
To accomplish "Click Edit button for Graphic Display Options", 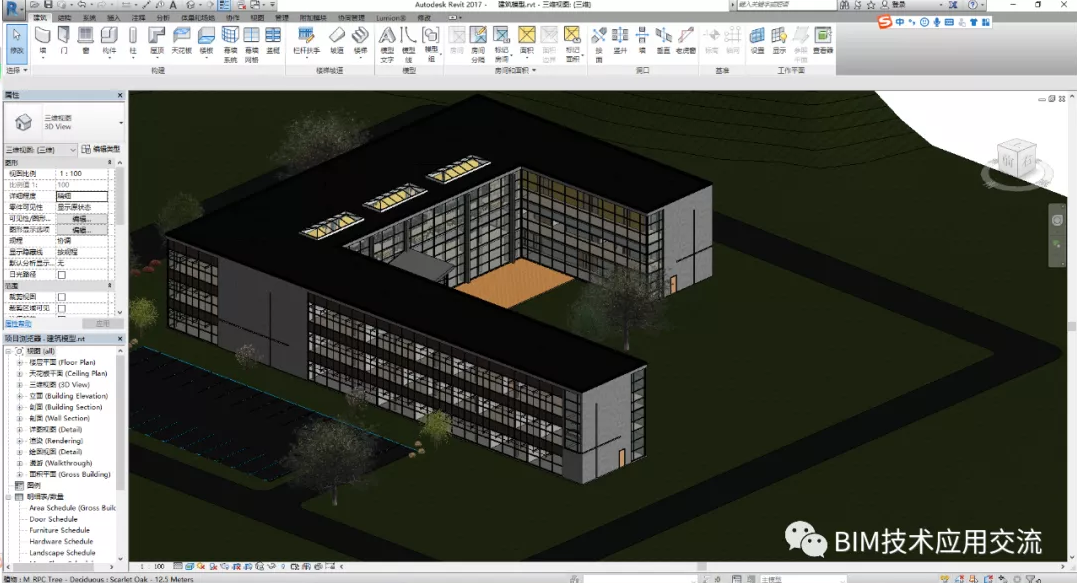I will (x=81, y=230).
